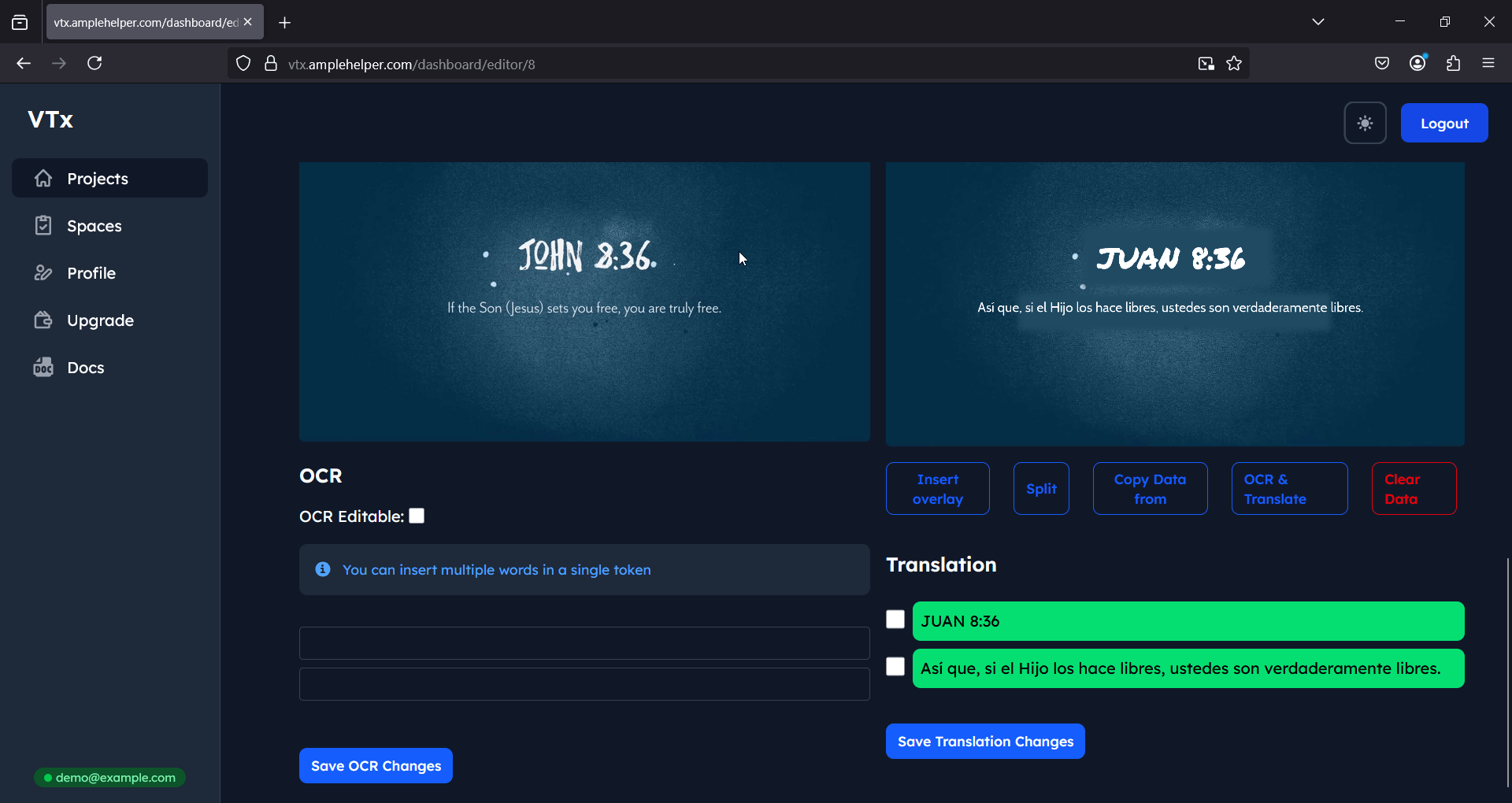Click the Firefox account avatar icon
1512x803 pixels.
click(1417, 64)
